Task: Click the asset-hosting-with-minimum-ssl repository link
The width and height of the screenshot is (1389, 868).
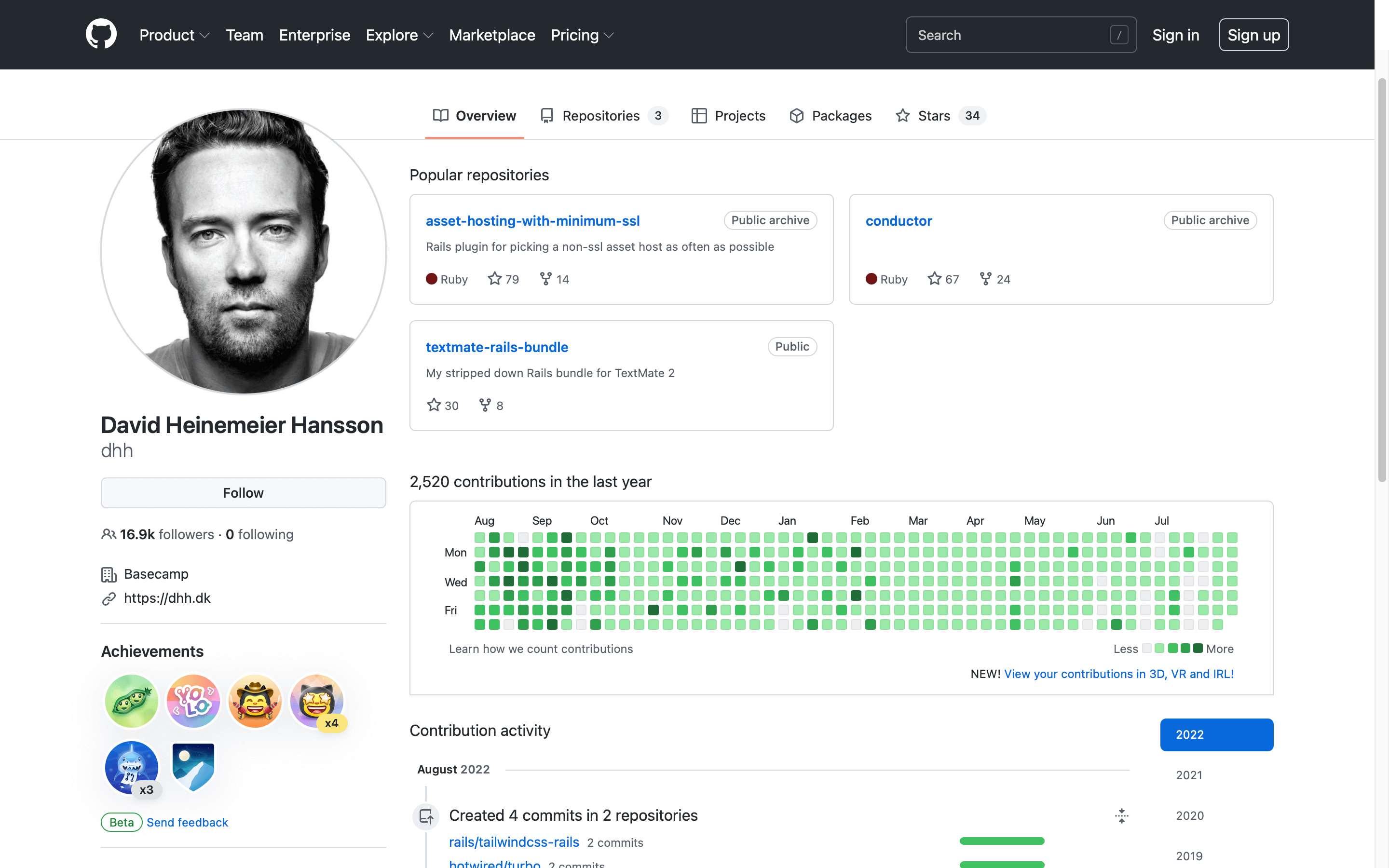Action: [532, 220]
